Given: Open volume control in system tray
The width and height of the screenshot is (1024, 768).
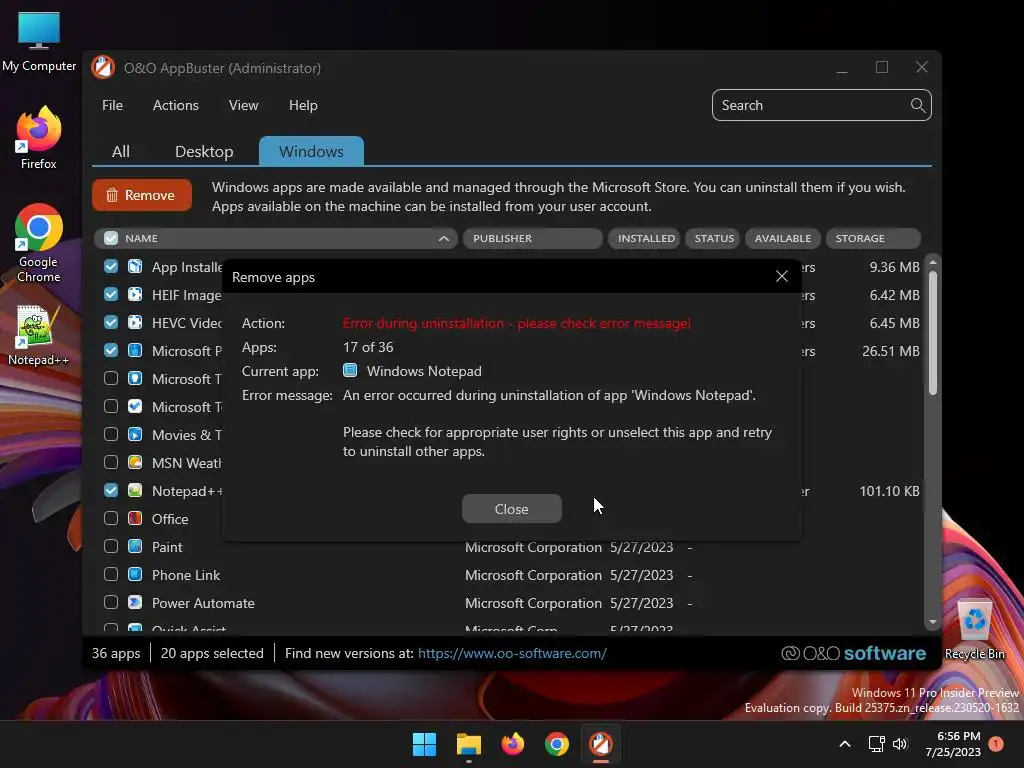Looking at the screenshot, I should (x=900, y=744).
